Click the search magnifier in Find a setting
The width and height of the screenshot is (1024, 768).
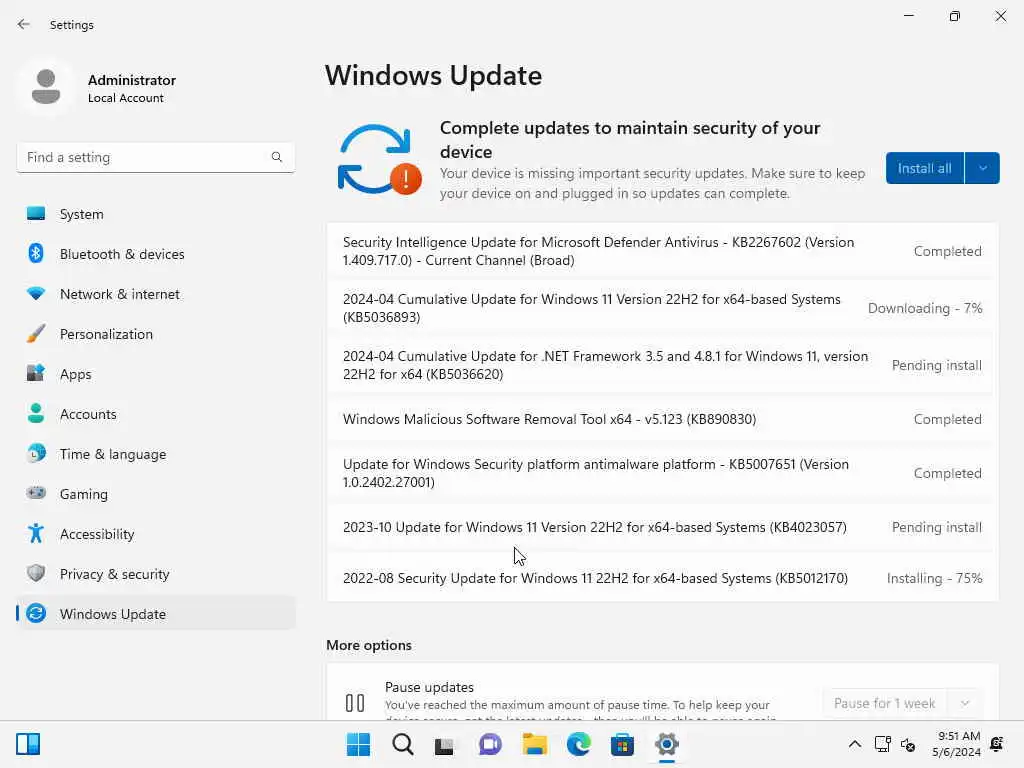click(x=277, y=157)
